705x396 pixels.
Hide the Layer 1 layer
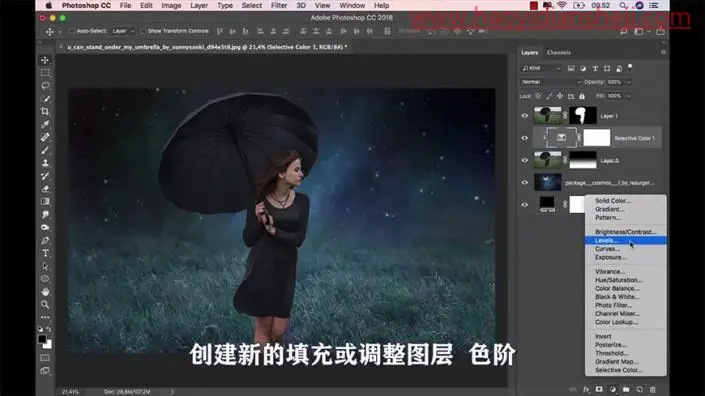point(525,116)
